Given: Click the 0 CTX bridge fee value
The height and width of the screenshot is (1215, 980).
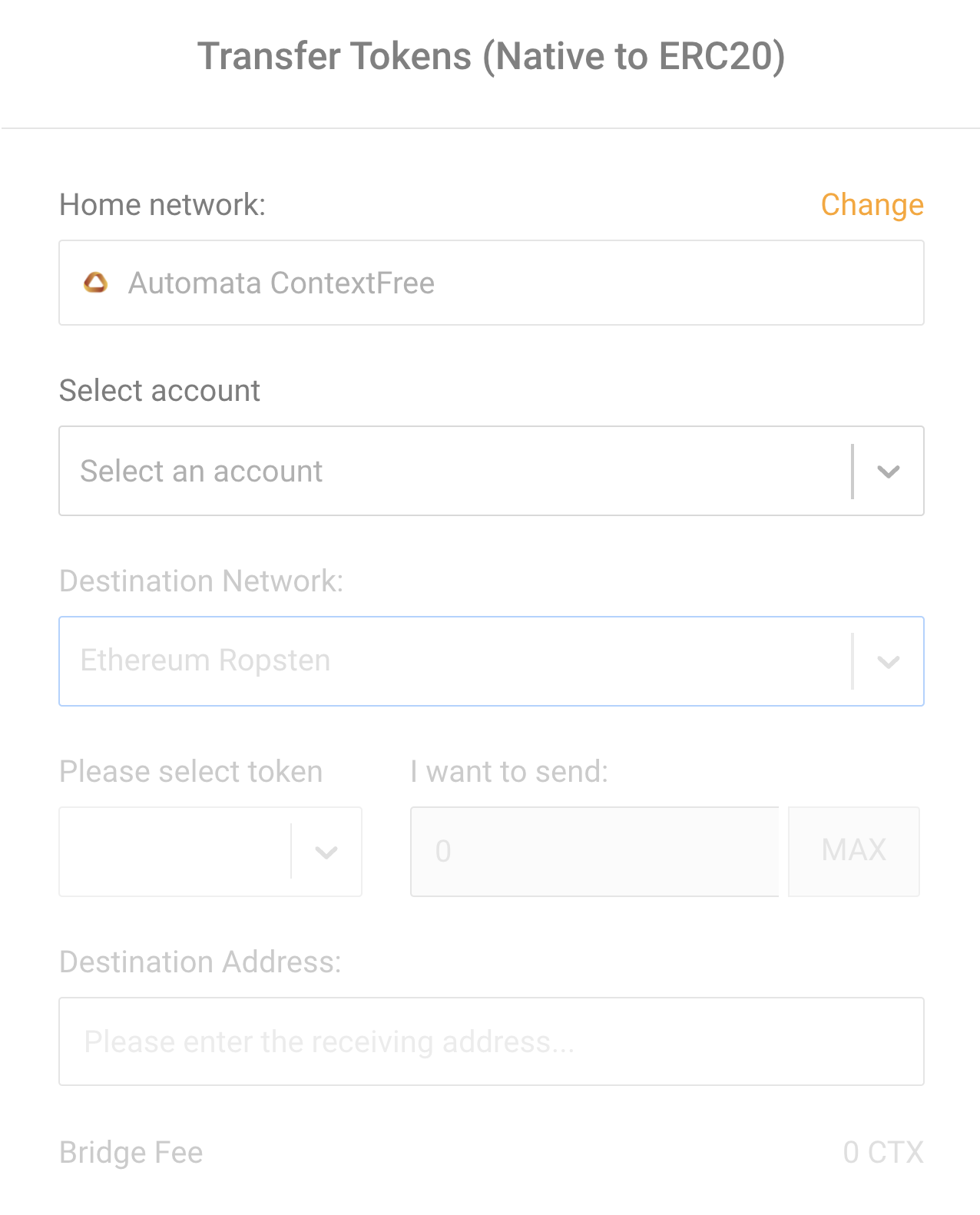Looking at the screenshot, I should pos(883,1153).
